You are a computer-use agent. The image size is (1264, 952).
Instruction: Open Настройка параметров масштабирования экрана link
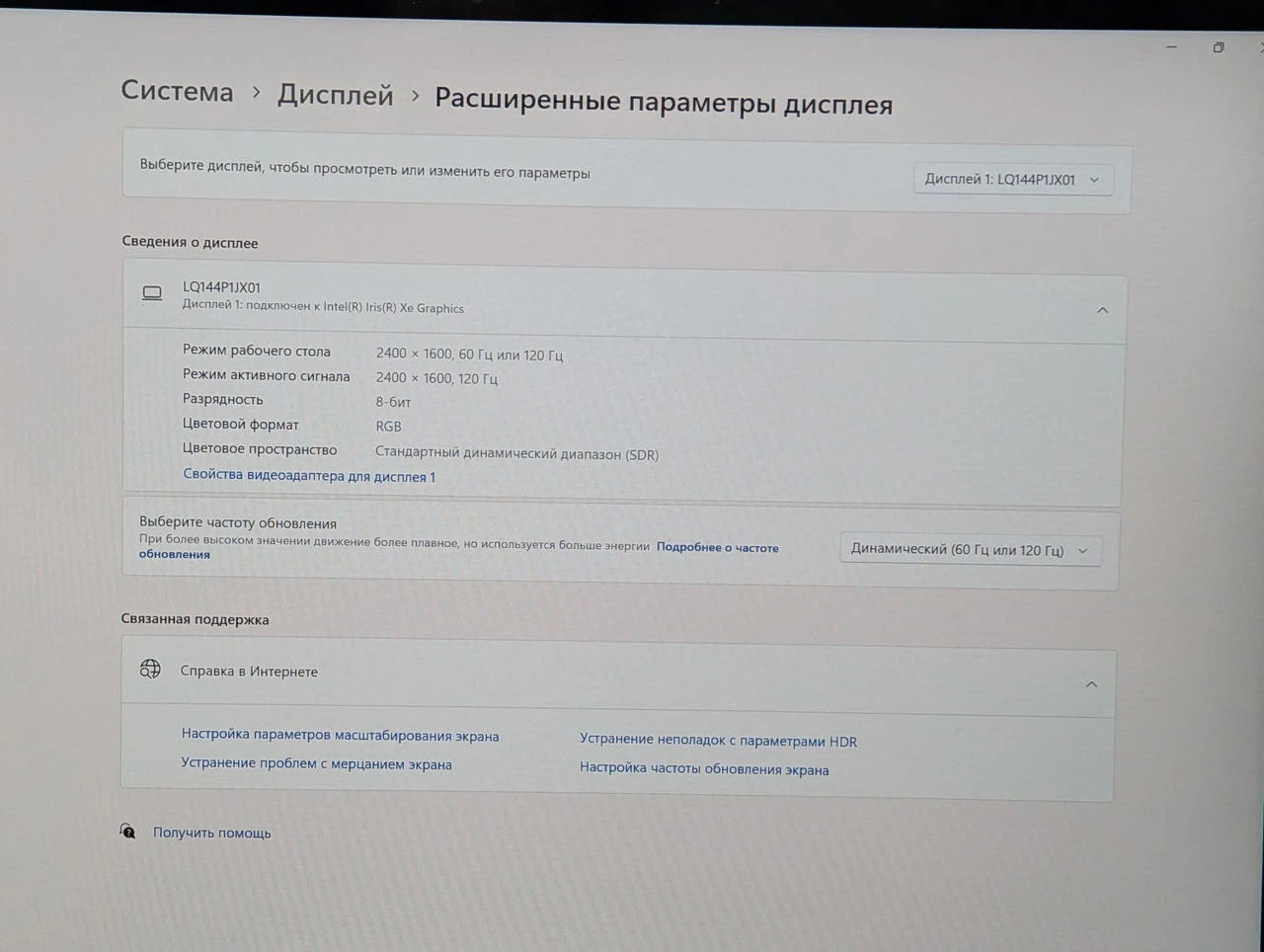click(340, 735)
